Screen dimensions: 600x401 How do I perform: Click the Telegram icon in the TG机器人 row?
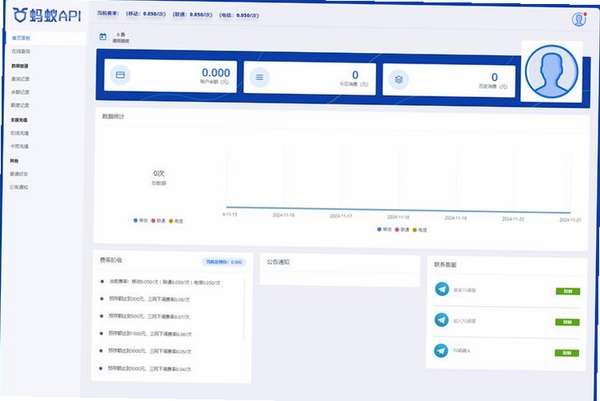(x=441, y=350)
